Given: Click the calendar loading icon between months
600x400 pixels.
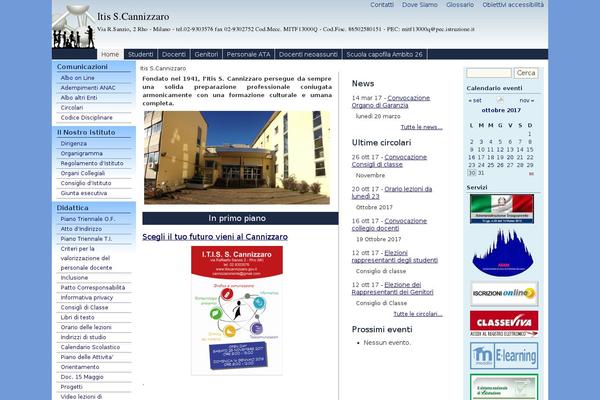Looking at the screenshot, I should (x=500, y=100).
